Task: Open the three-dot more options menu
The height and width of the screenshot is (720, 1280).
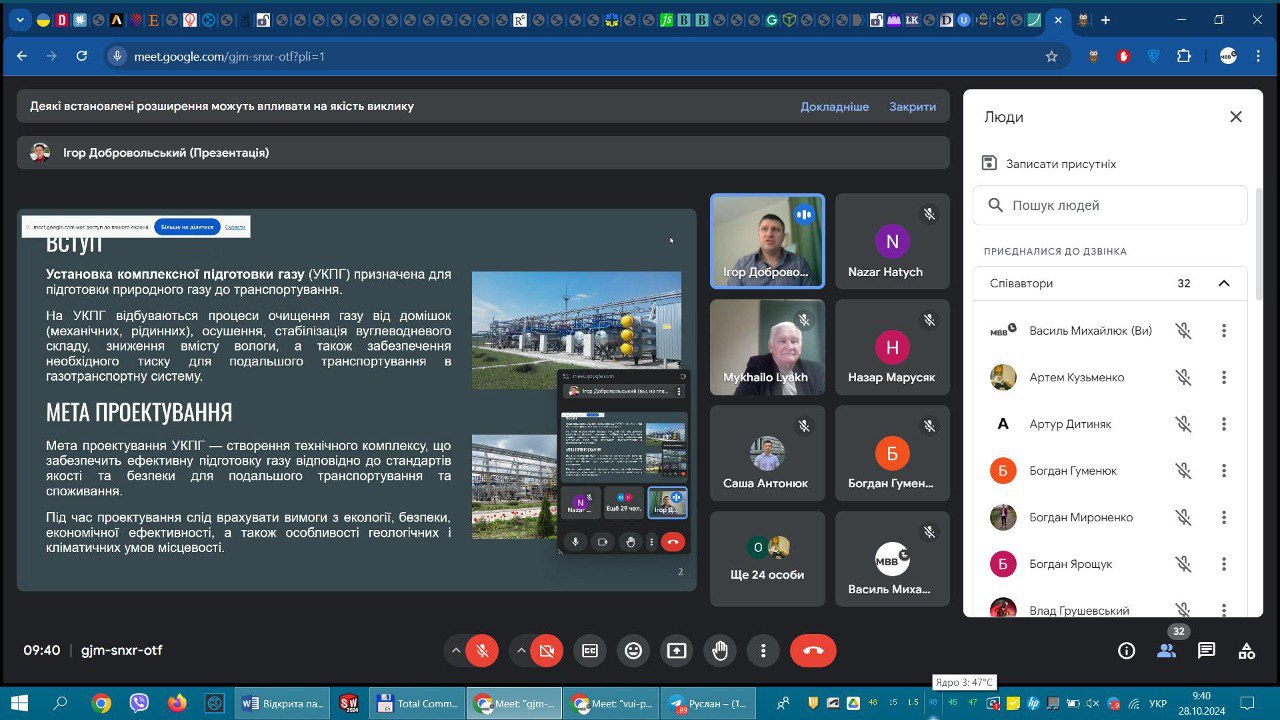Action: pos(763,651)
